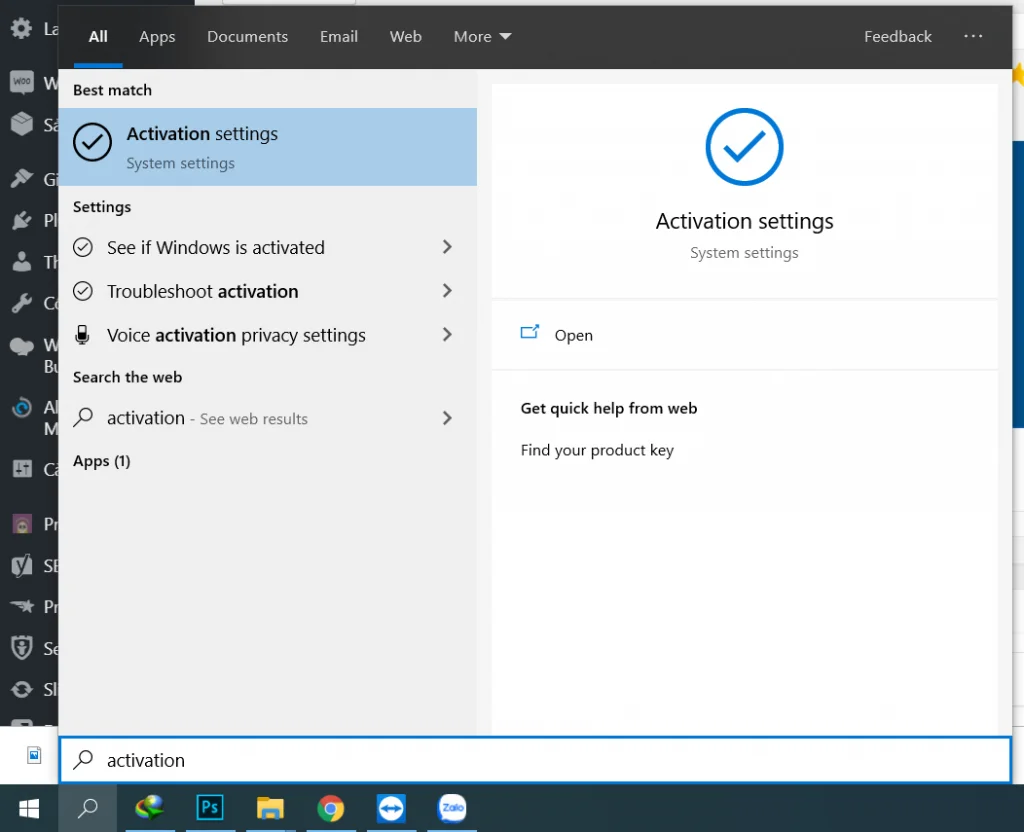Open Zalo app in taskbar
This screenshot has width=1024, height=832.
(452, 808)
